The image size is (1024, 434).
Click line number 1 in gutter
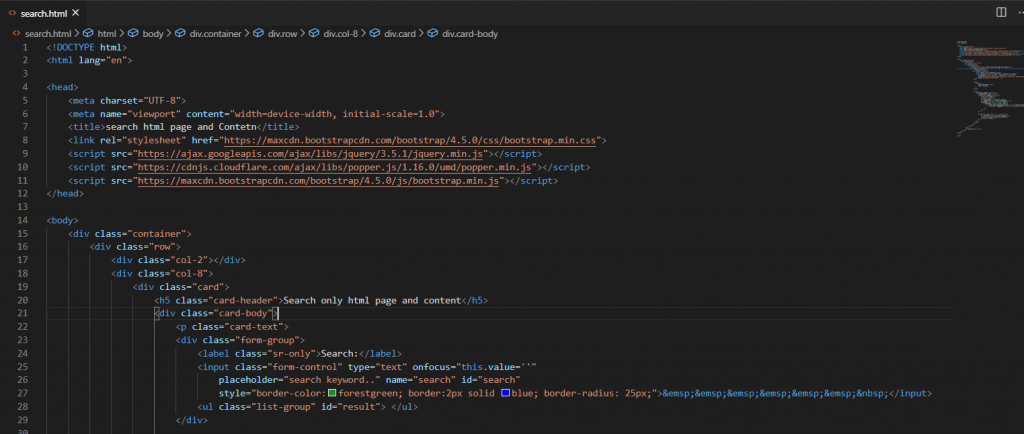coord(25,47)
